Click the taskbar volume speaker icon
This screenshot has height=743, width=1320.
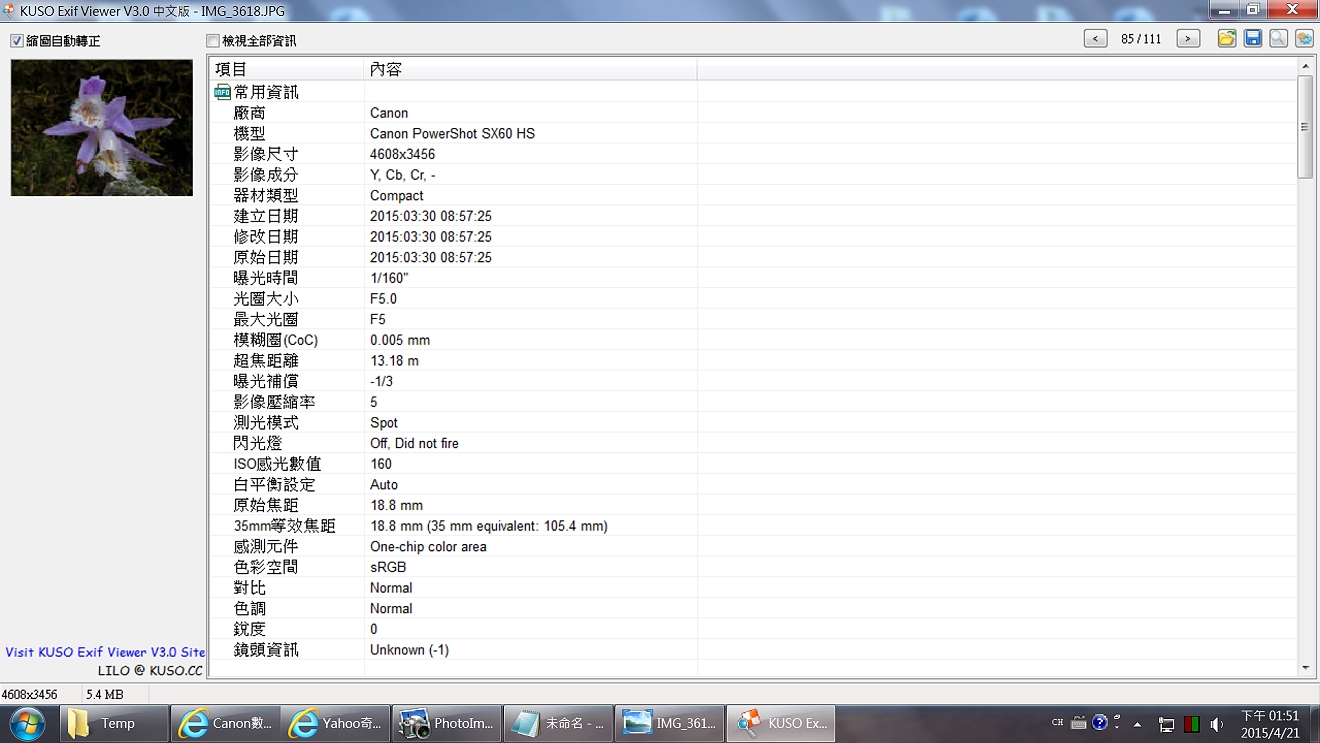point(1217,724)
